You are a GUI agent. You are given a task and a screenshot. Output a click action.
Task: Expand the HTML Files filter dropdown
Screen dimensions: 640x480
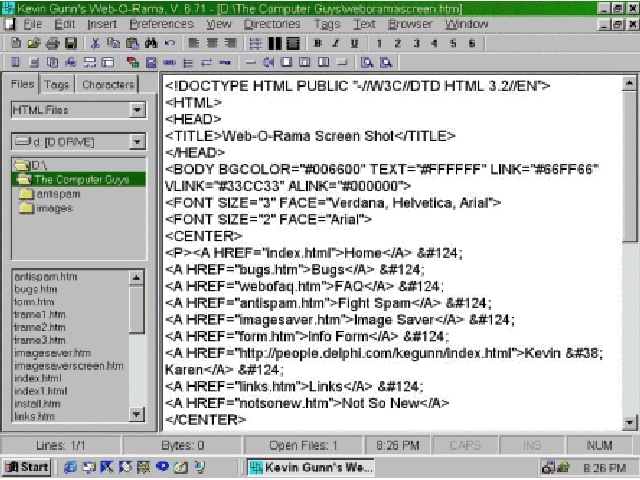137,110
